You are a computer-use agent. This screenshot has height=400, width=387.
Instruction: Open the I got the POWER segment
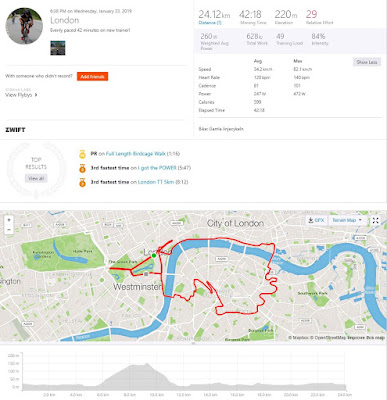coord(157,168)
